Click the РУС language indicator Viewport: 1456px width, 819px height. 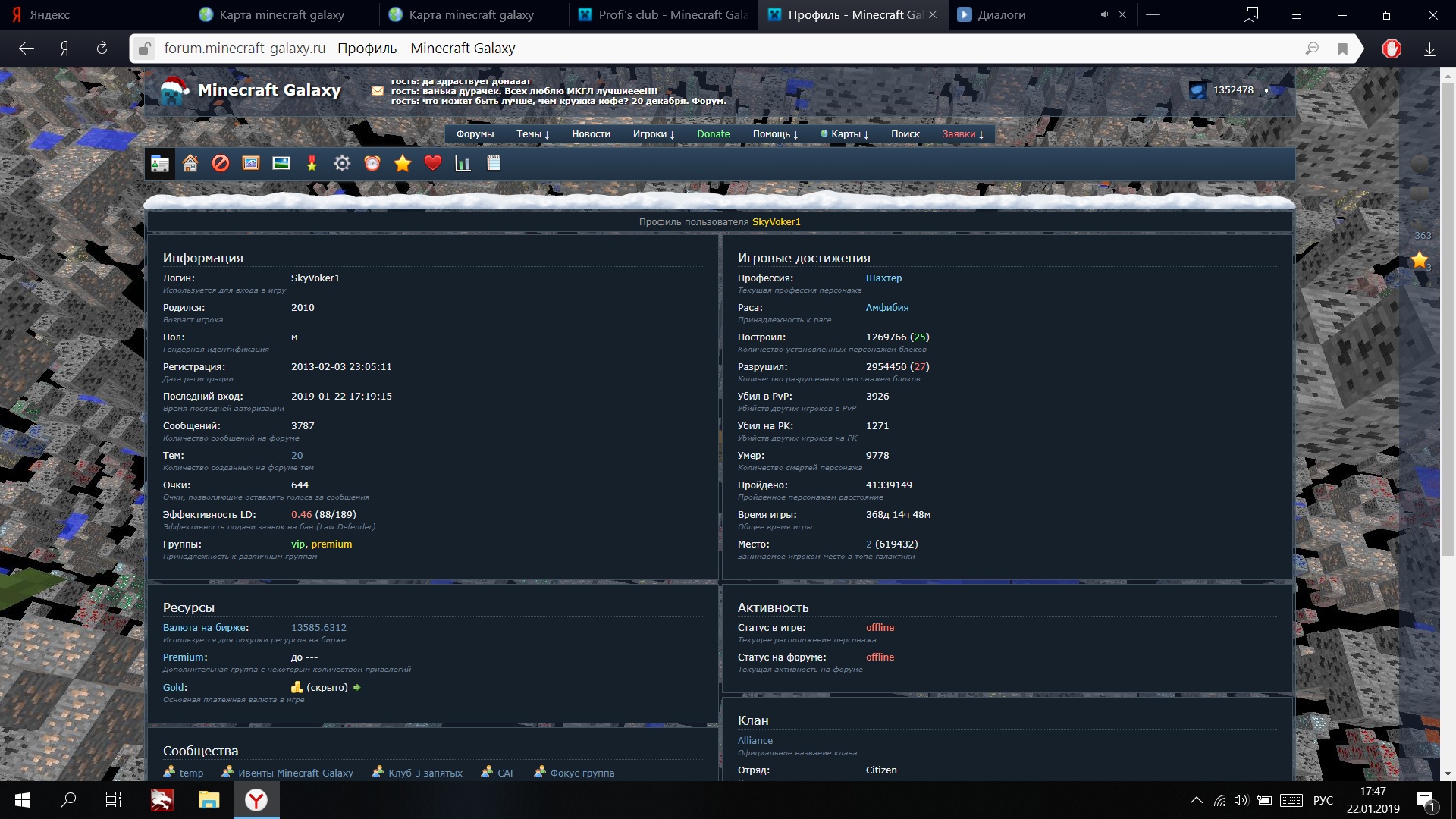1323,800
